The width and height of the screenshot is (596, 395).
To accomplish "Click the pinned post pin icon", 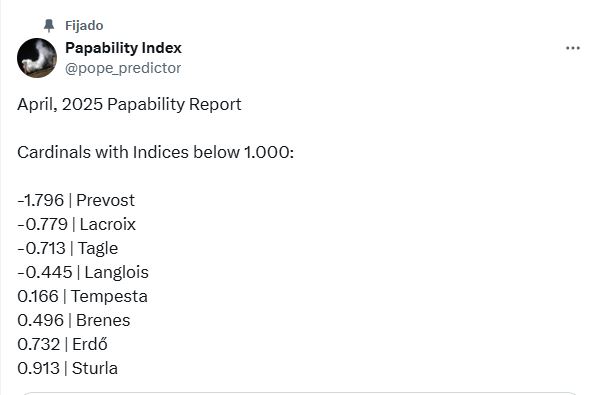I will (49, 25).
